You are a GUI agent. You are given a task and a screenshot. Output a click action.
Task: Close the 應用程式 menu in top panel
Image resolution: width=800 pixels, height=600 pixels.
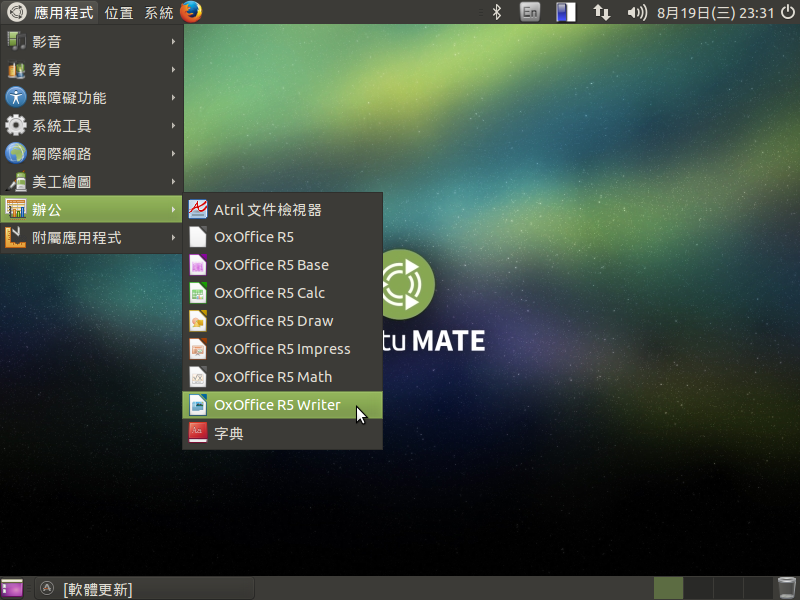[x=50, y=12]
